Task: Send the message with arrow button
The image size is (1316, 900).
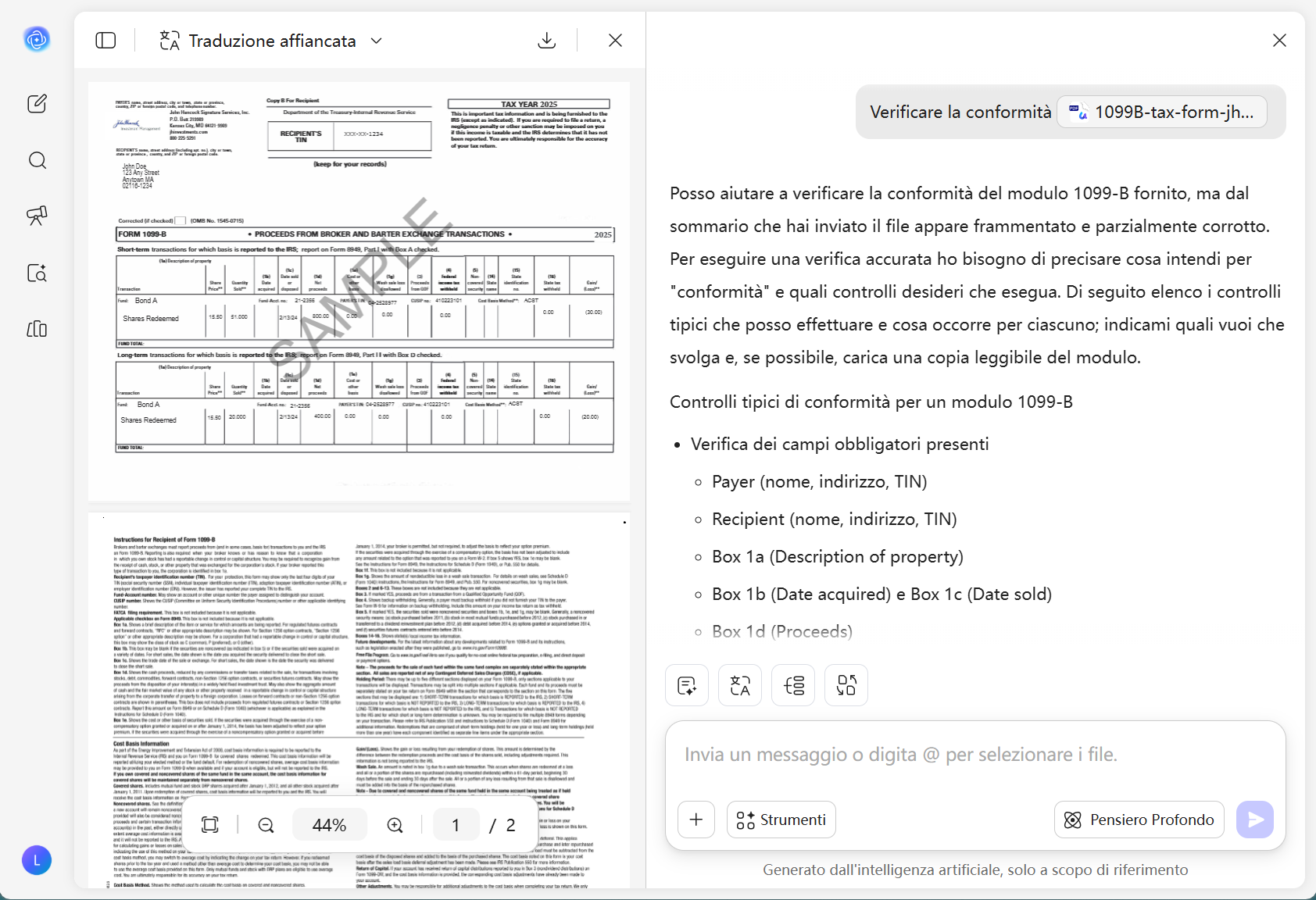Action: coord(1255,820)
